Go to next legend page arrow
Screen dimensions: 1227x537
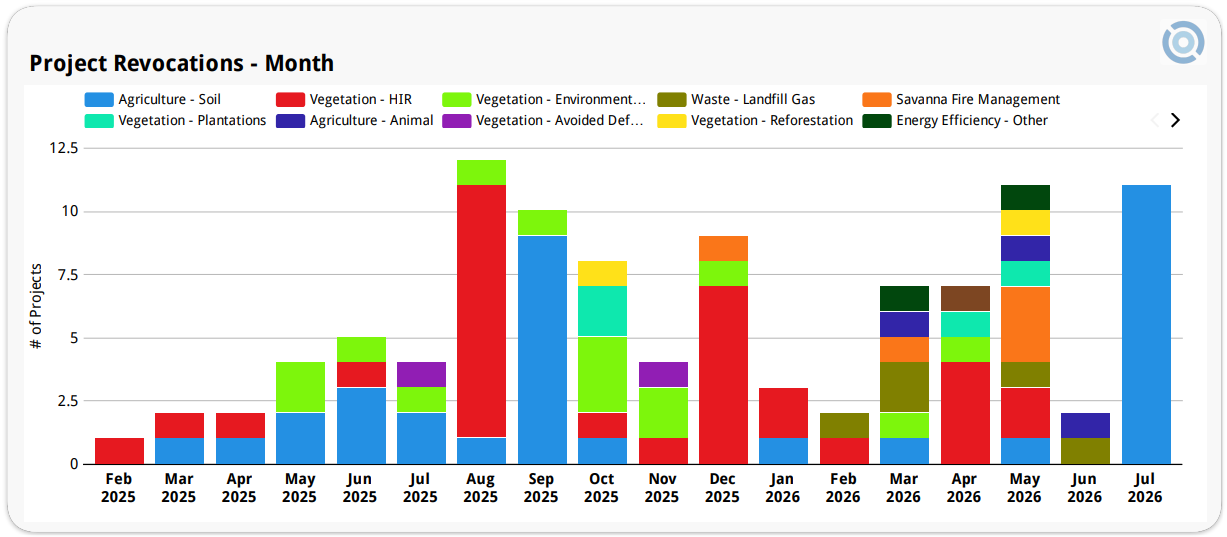point(1175,120)
